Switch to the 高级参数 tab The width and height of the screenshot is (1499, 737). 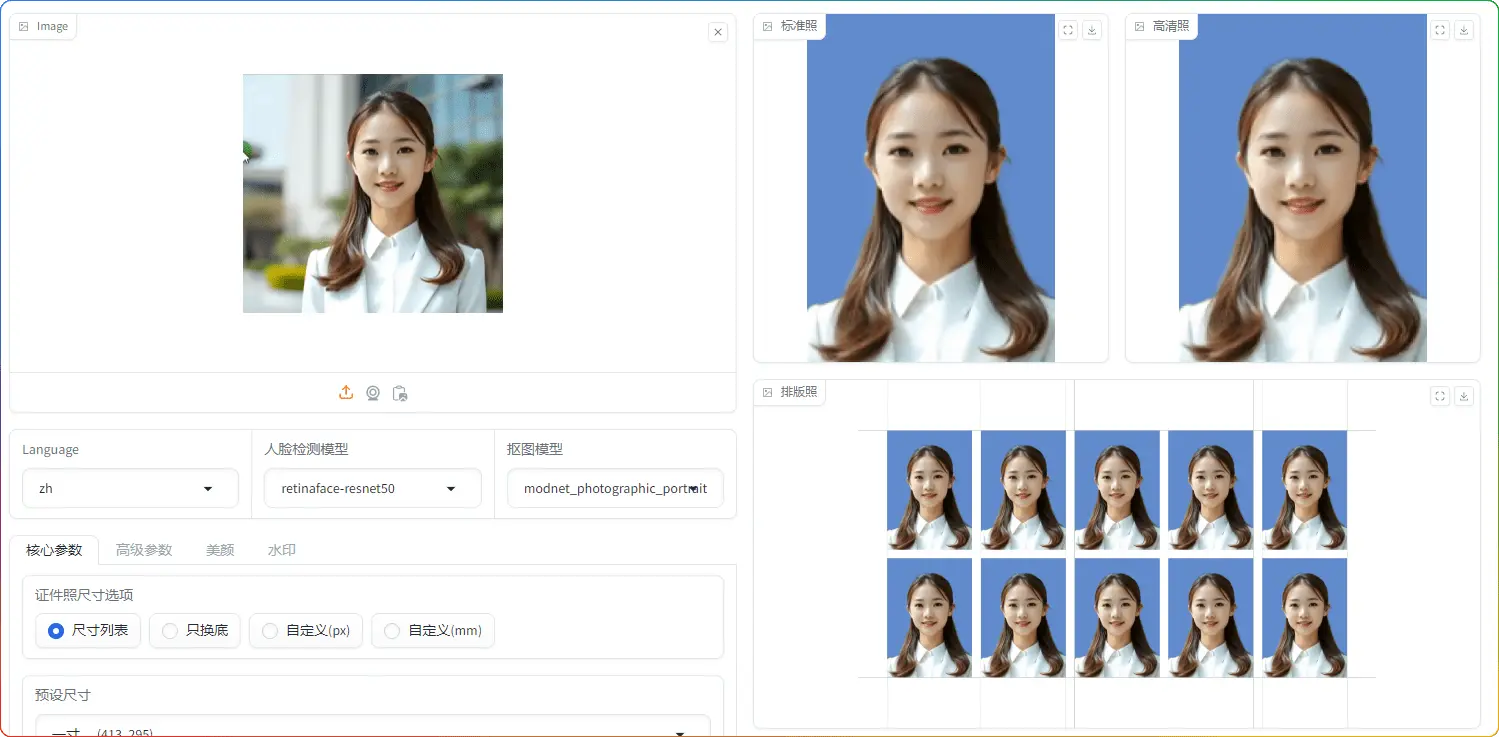[144, 550]
